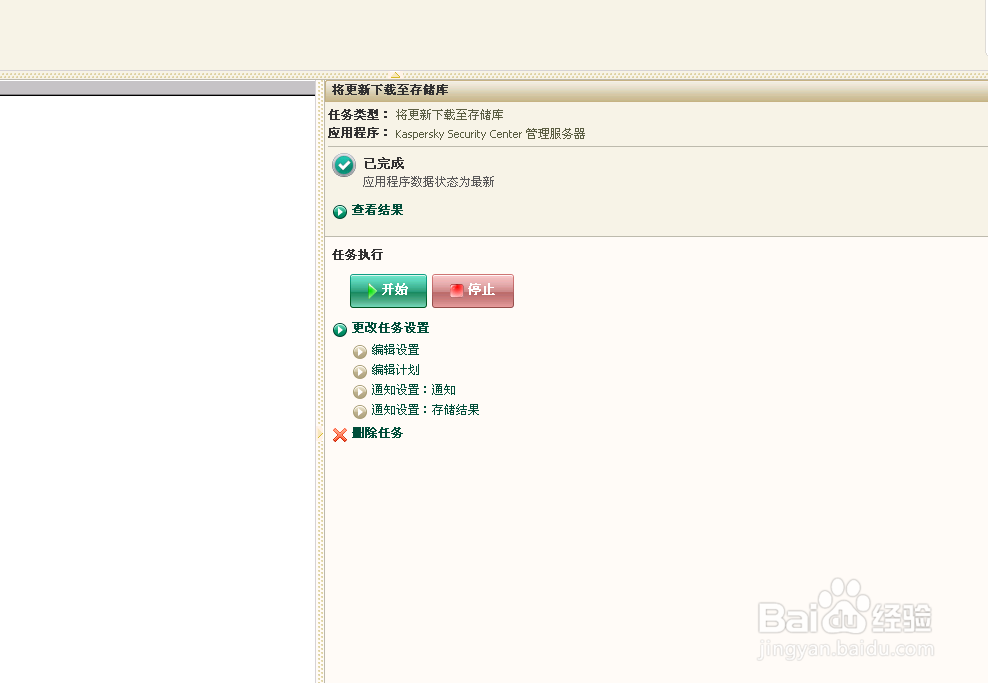Click the 应用程序 label
The height and width of the screenshot is (683, 988).
coord(358,133)
